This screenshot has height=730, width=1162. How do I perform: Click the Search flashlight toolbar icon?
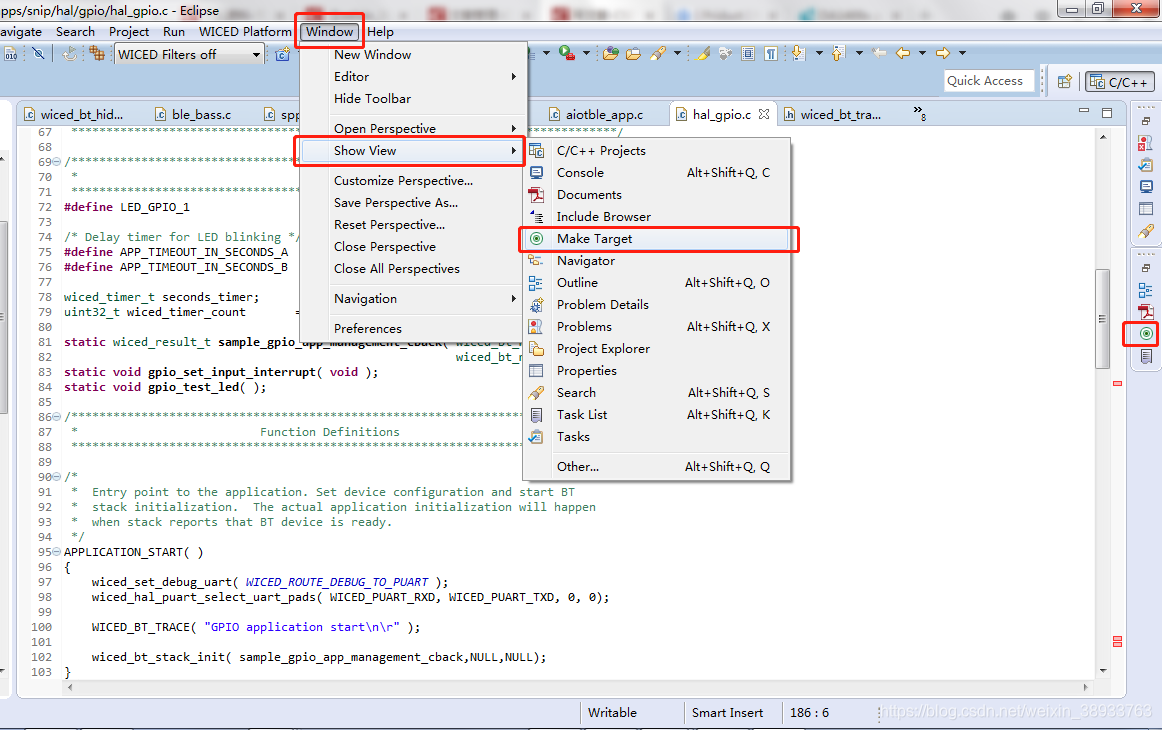click(x=657, y=53)
